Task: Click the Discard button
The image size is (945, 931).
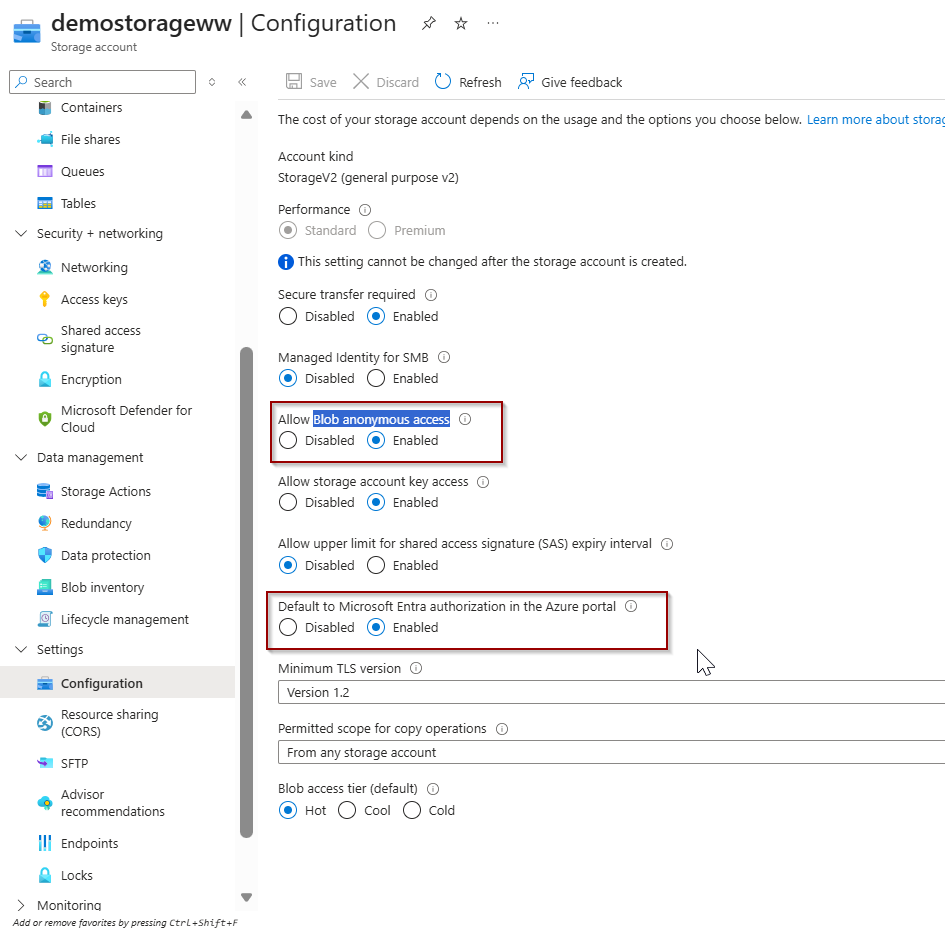Action: (x=386, y=82)
